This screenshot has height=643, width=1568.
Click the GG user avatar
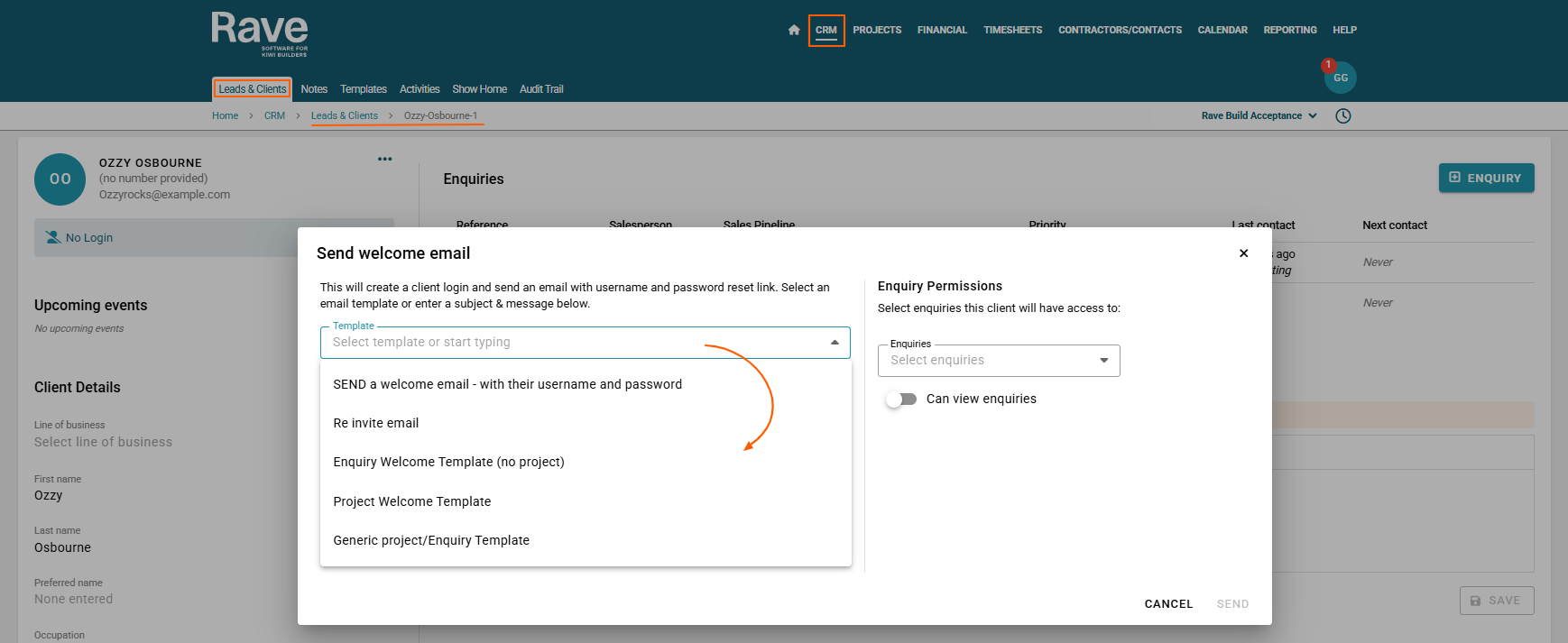[1341, 78]
